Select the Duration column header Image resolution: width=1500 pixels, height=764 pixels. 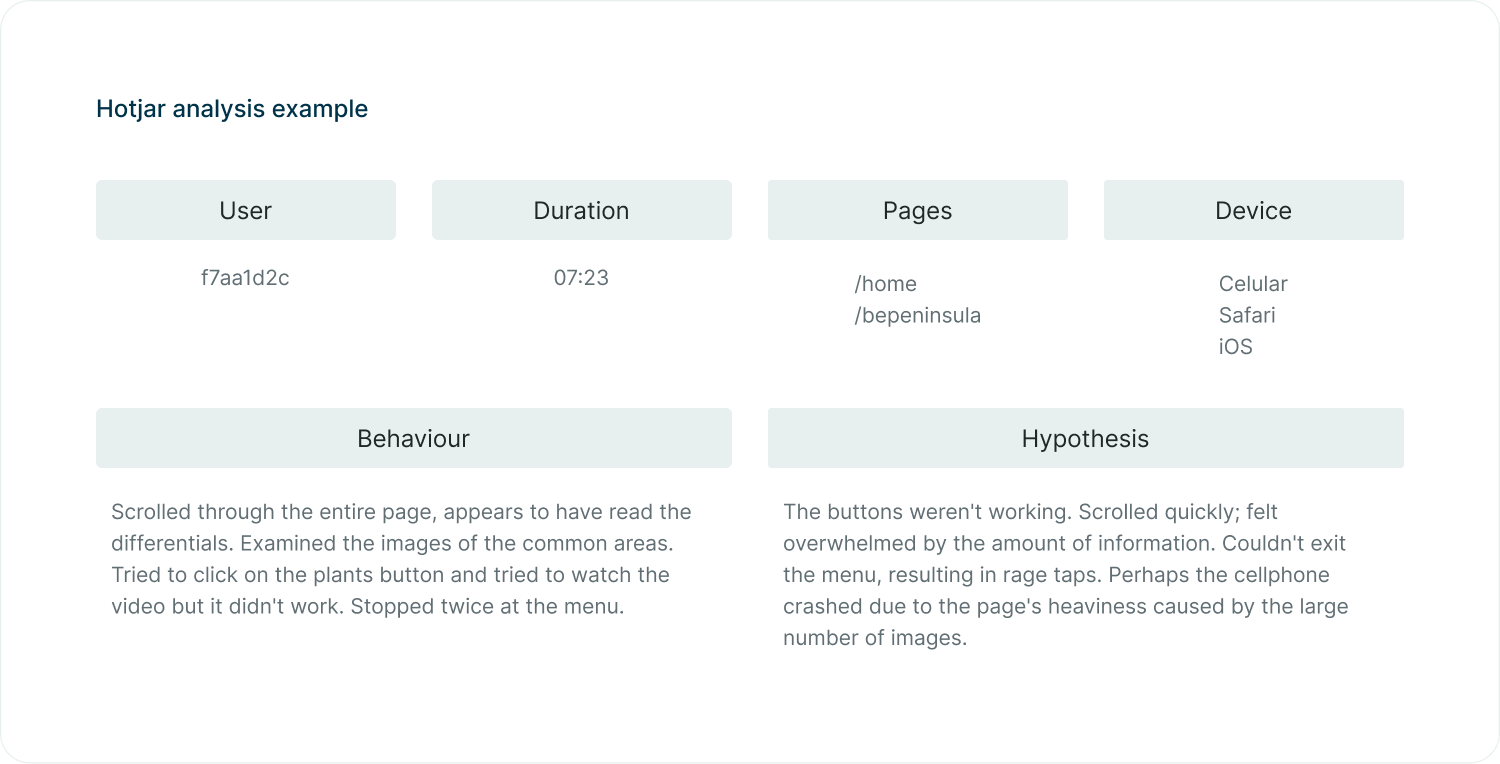pos(582,210)
